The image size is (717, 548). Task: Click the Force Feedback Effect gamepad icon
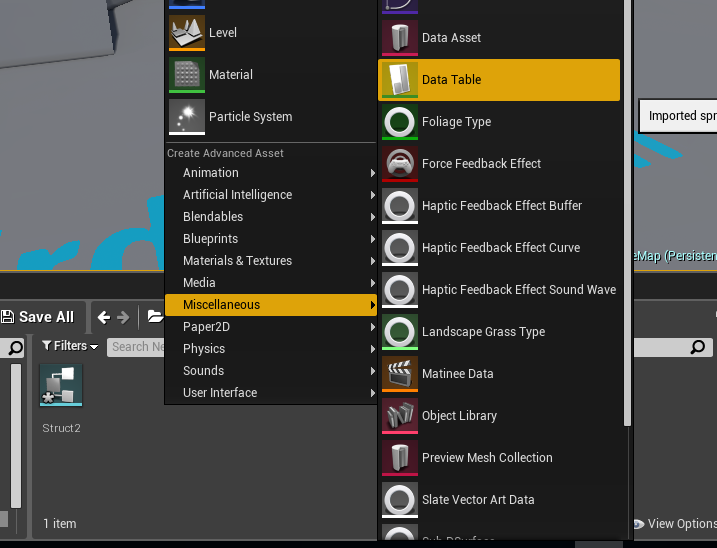pos(400,164)
